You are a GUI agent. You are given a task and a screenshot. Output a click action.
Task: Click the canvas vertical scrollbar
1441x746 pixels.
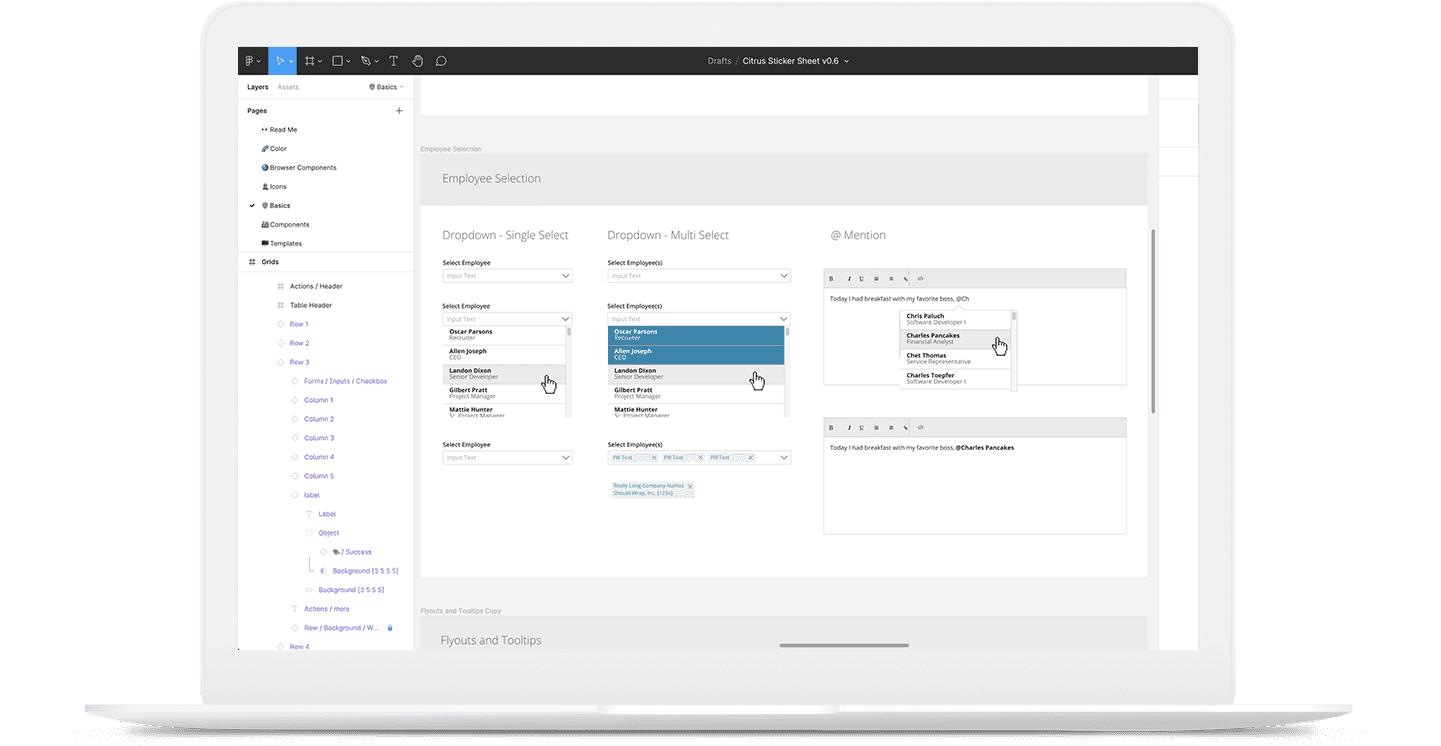1153,321
